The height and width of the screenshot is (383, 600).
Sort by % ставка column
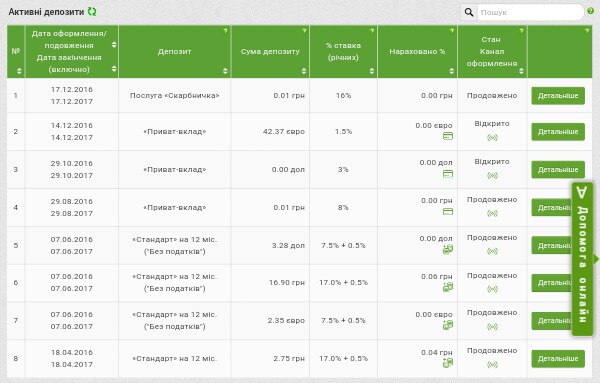[372, 71]
